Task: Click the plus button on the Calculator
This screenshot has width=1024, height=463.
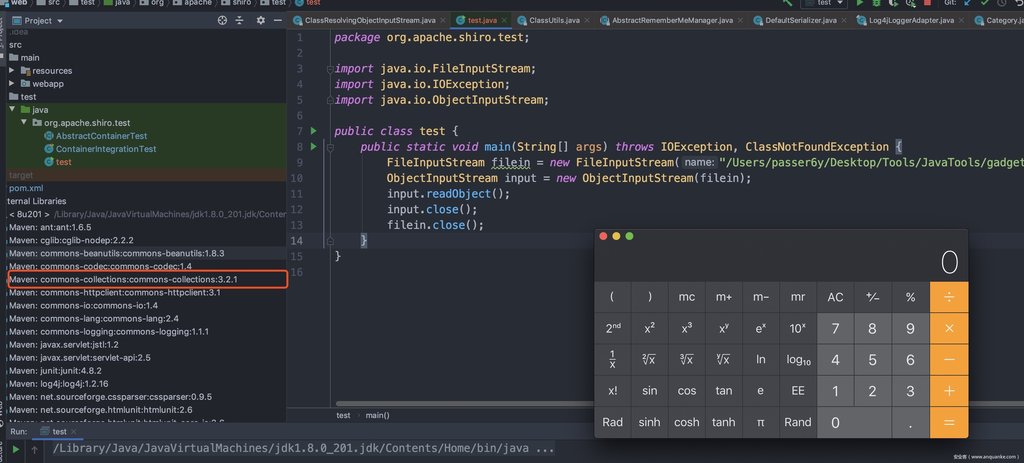Action: click(x=949, y=391)
